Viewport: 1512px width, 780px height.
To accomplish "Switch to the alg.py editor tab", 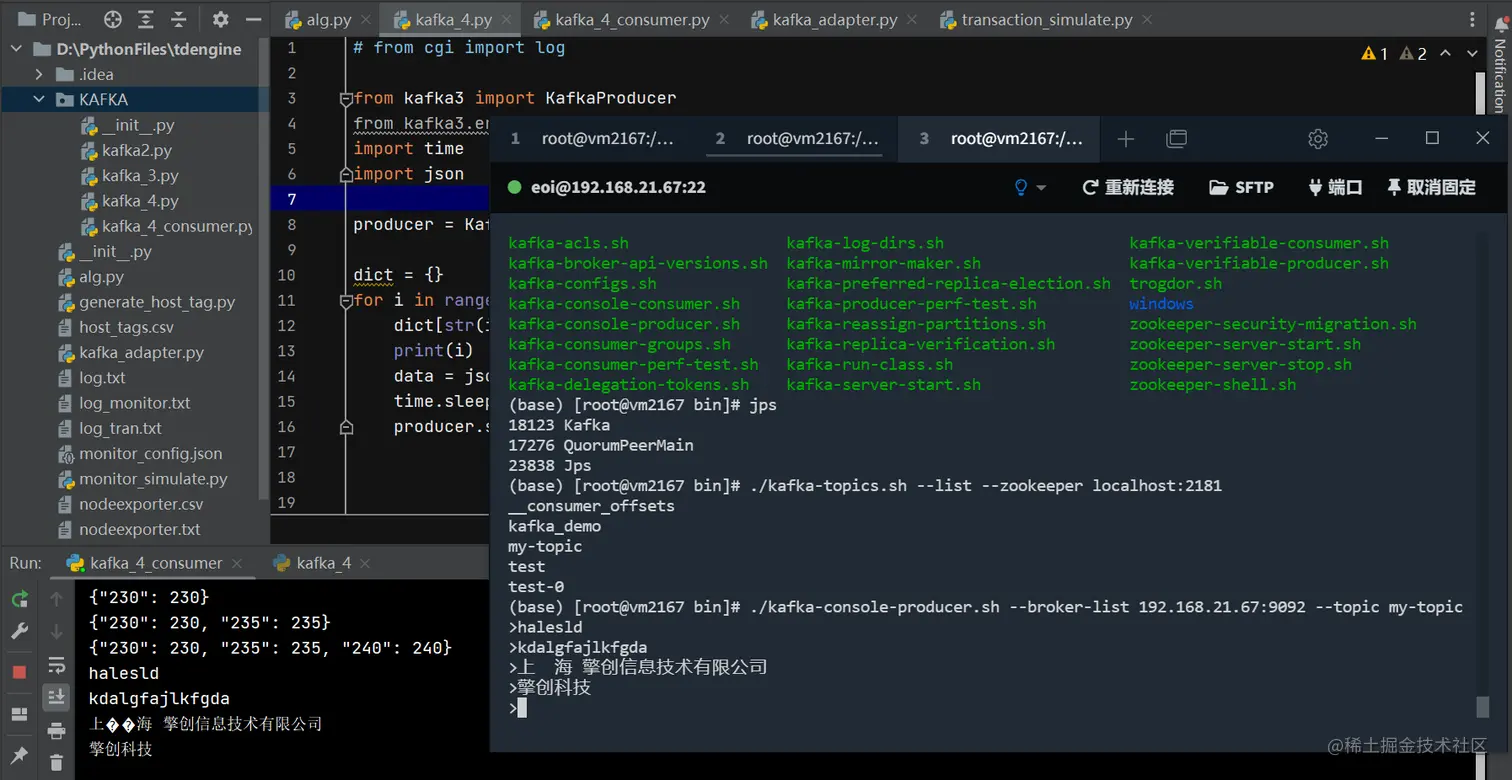I will coord(327,20).
